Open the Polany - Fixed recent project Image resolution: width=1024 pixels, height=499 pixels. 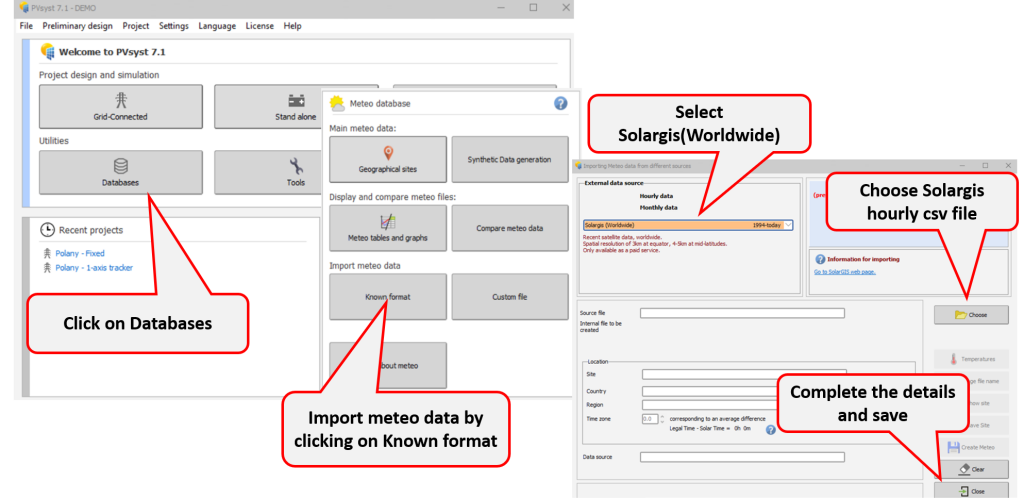pos(80,253)
